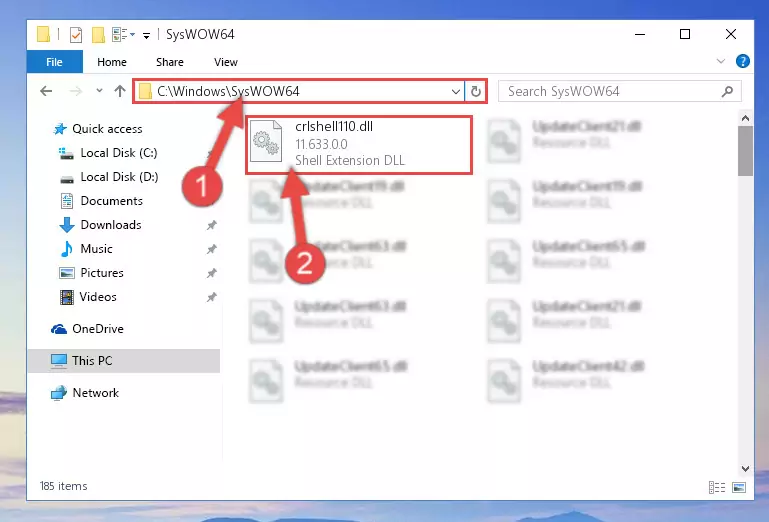Click the New folder quick access icon

[x=99, y=35]
